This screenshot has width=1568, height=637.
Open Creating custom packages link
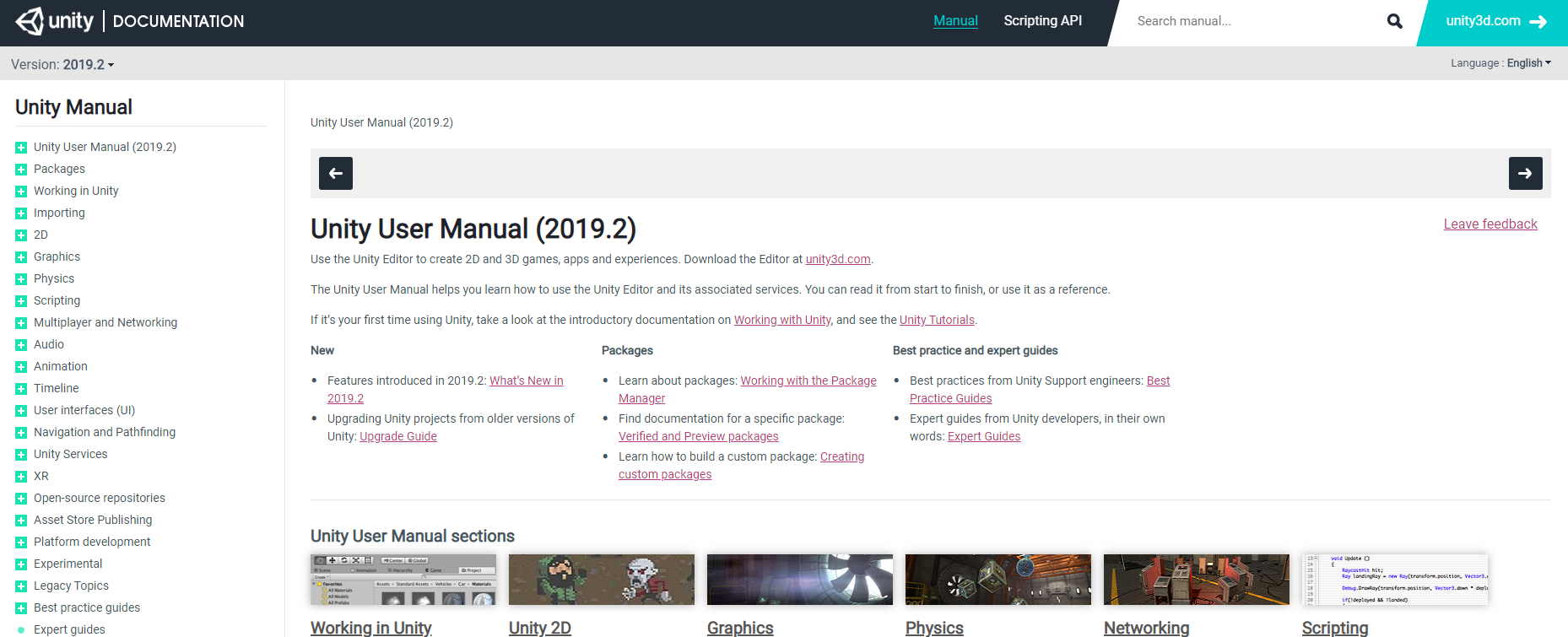(842, 456)
